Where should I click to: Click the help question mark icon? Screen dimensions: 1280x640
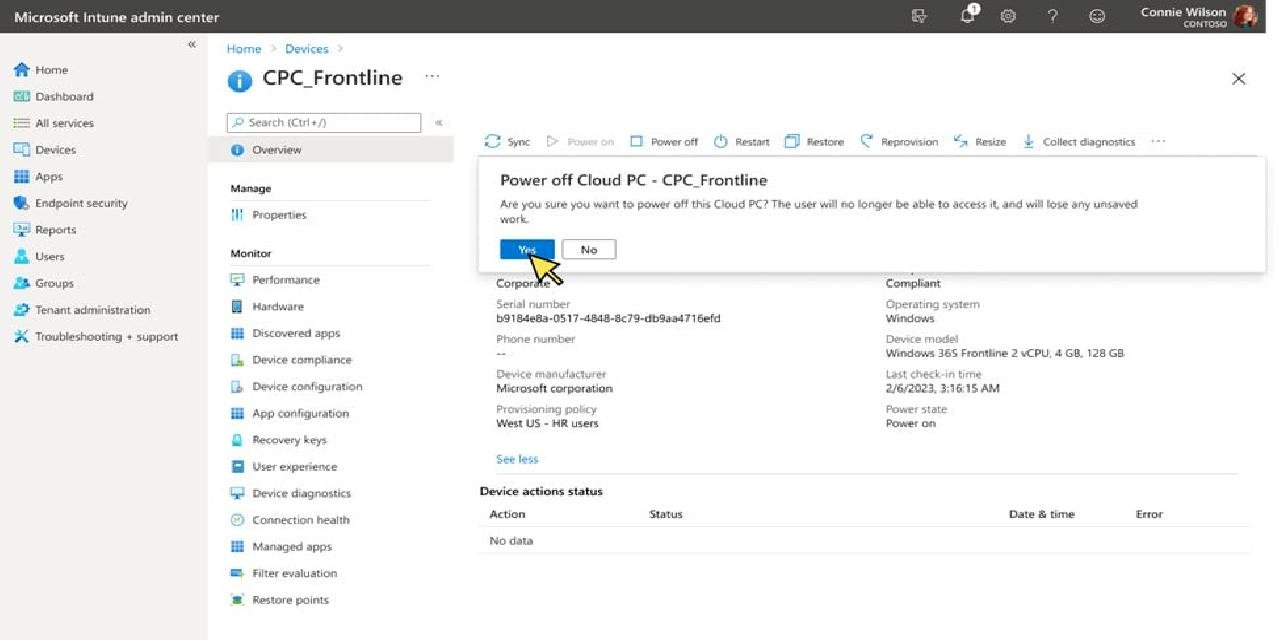click(x=1052, y=16)
